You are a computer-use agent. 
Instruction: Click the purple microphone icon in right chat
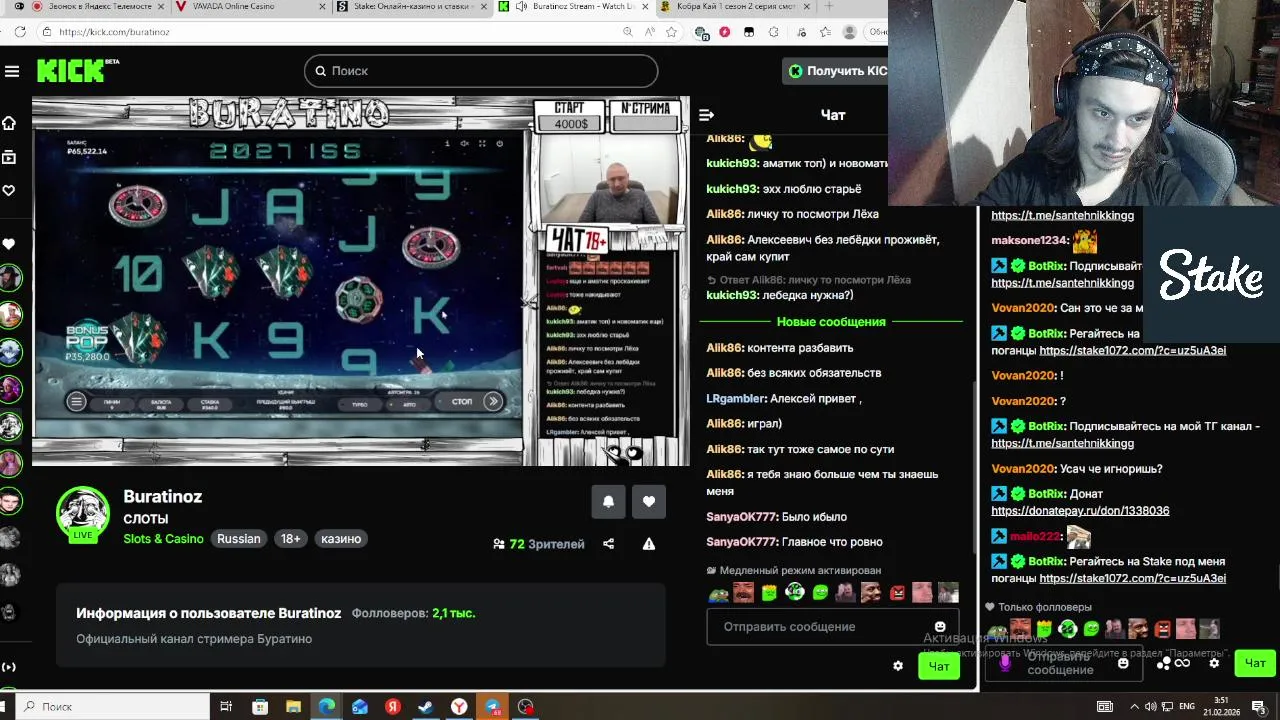[x=1005, y=663]
